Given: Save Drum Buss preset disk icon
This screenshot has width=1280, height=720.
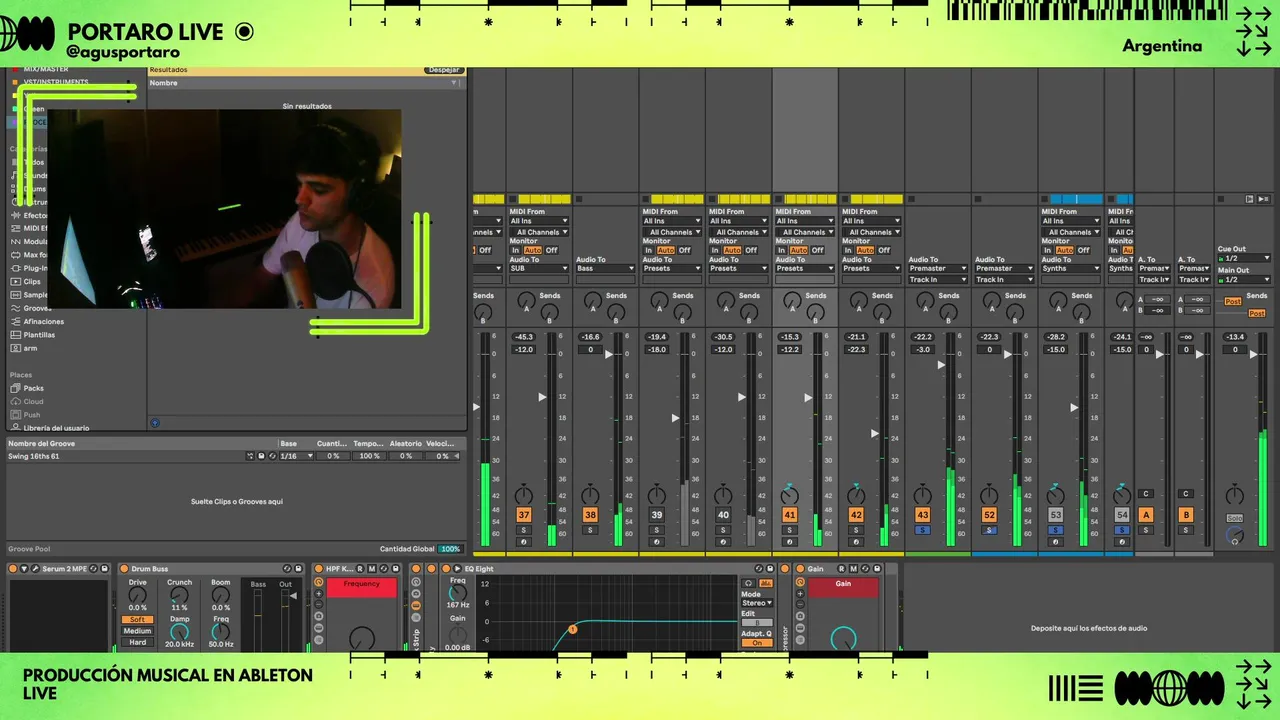Looking at the screenshot, I should (298, 569).
